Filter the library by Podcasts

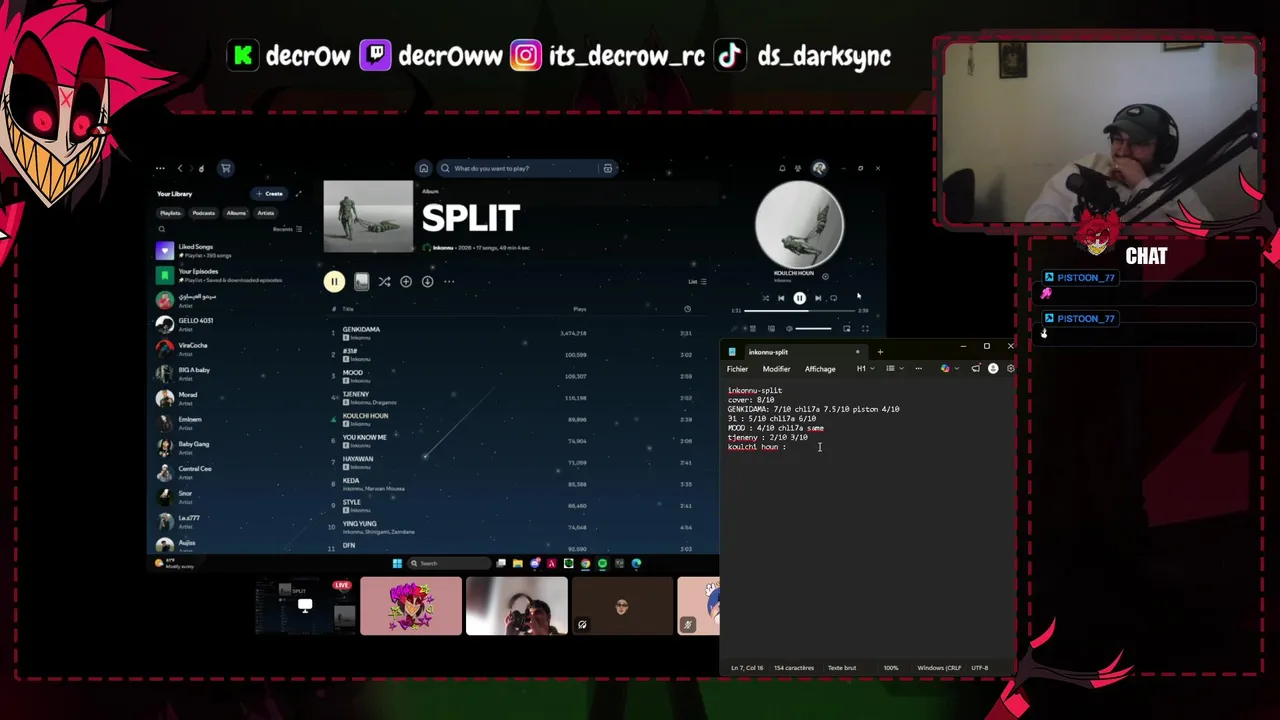pos(204,213)
